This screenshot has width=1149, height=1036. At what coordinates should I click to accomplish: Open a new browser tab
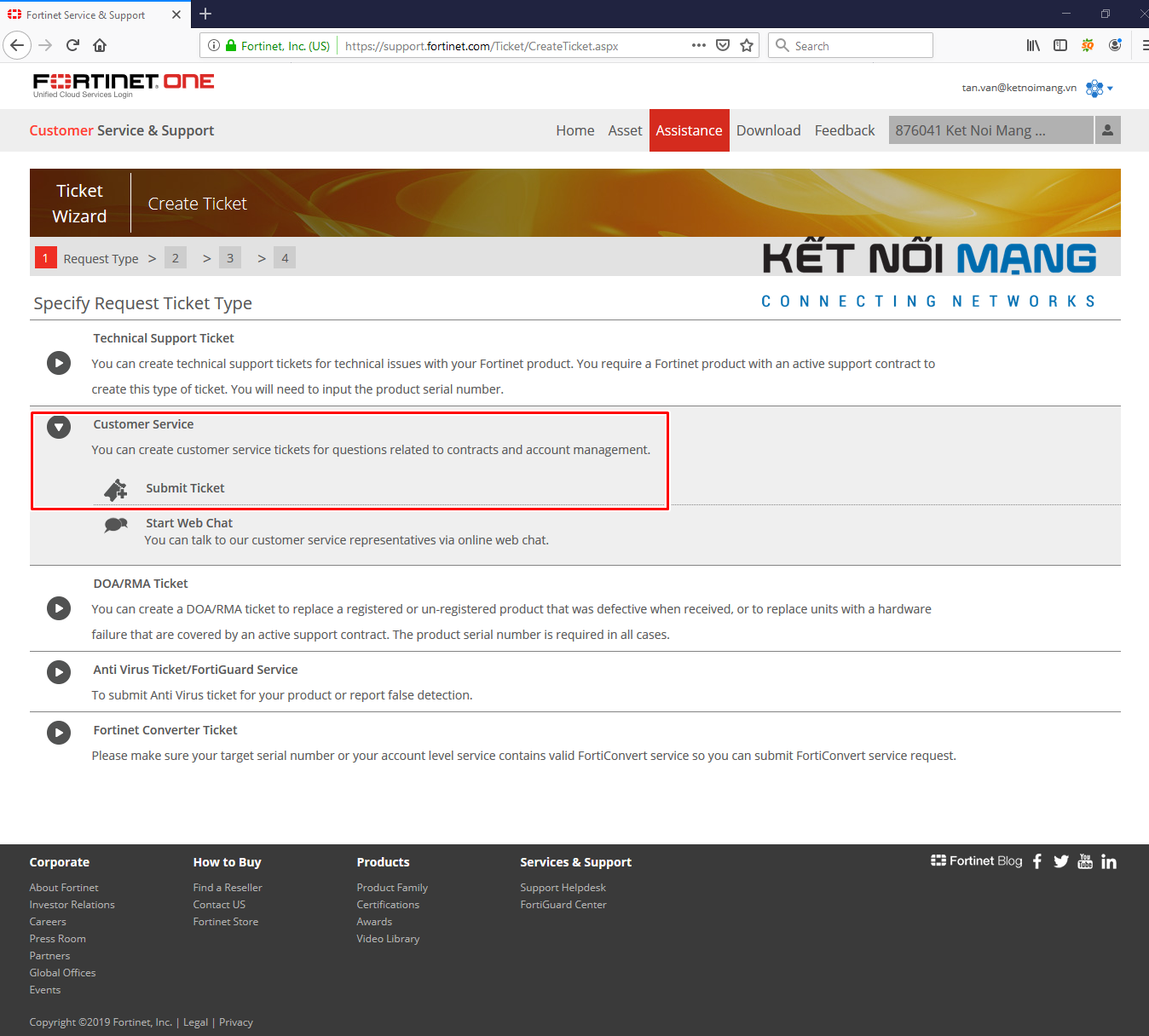tap(205, 14)
